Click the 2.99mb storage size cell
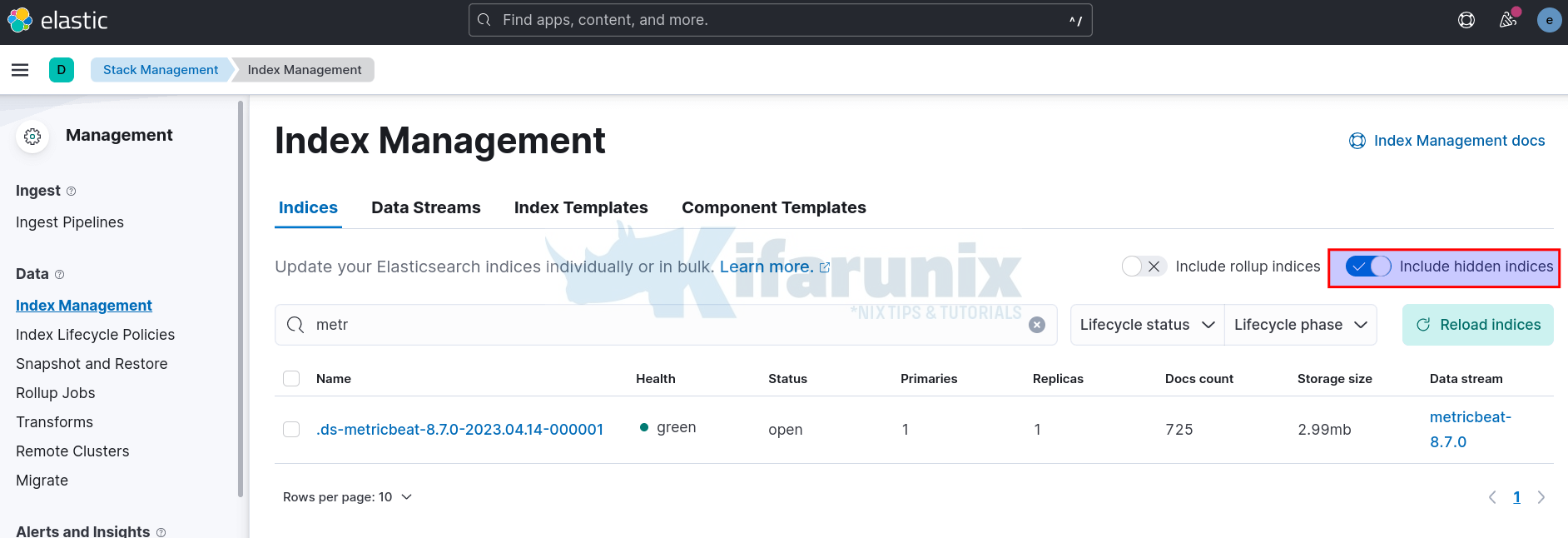This screenshot has height=538, width=1568. coord(1324,430)
